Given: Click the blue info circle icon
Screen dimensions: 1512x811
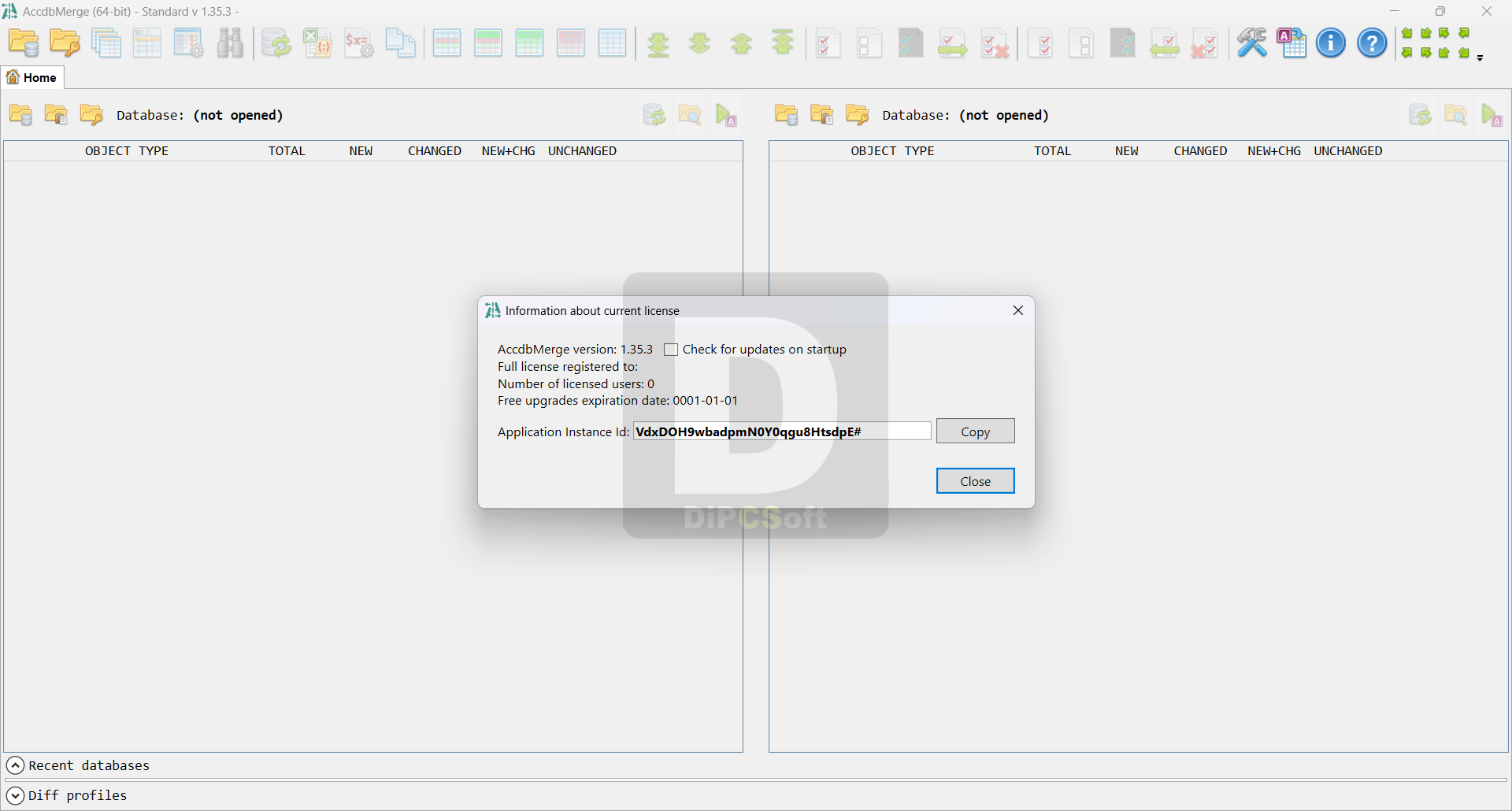Looking at the screenshot, I should point(1331,43).
